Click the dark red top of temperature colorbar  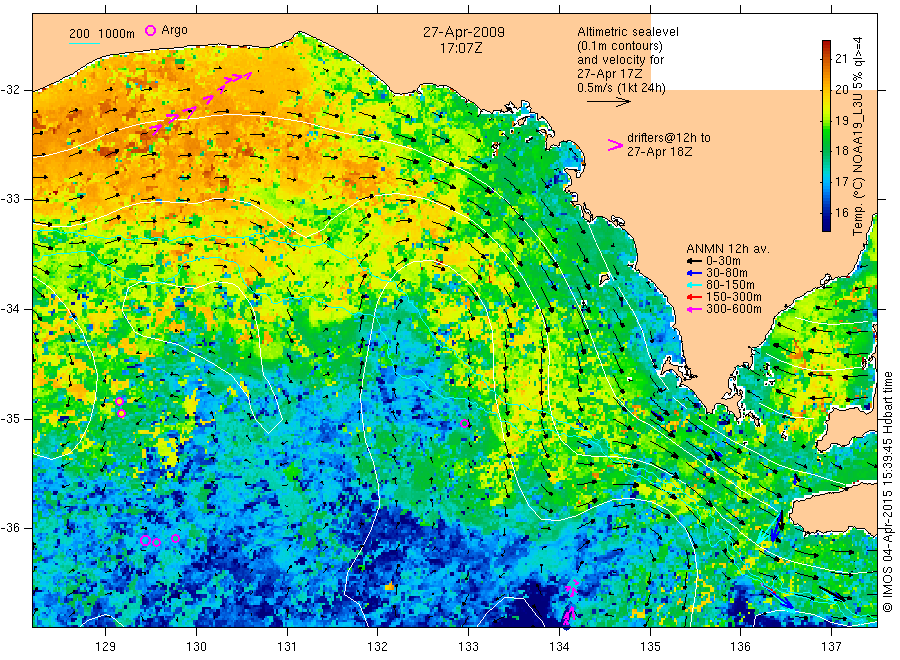tap(826, 45)
